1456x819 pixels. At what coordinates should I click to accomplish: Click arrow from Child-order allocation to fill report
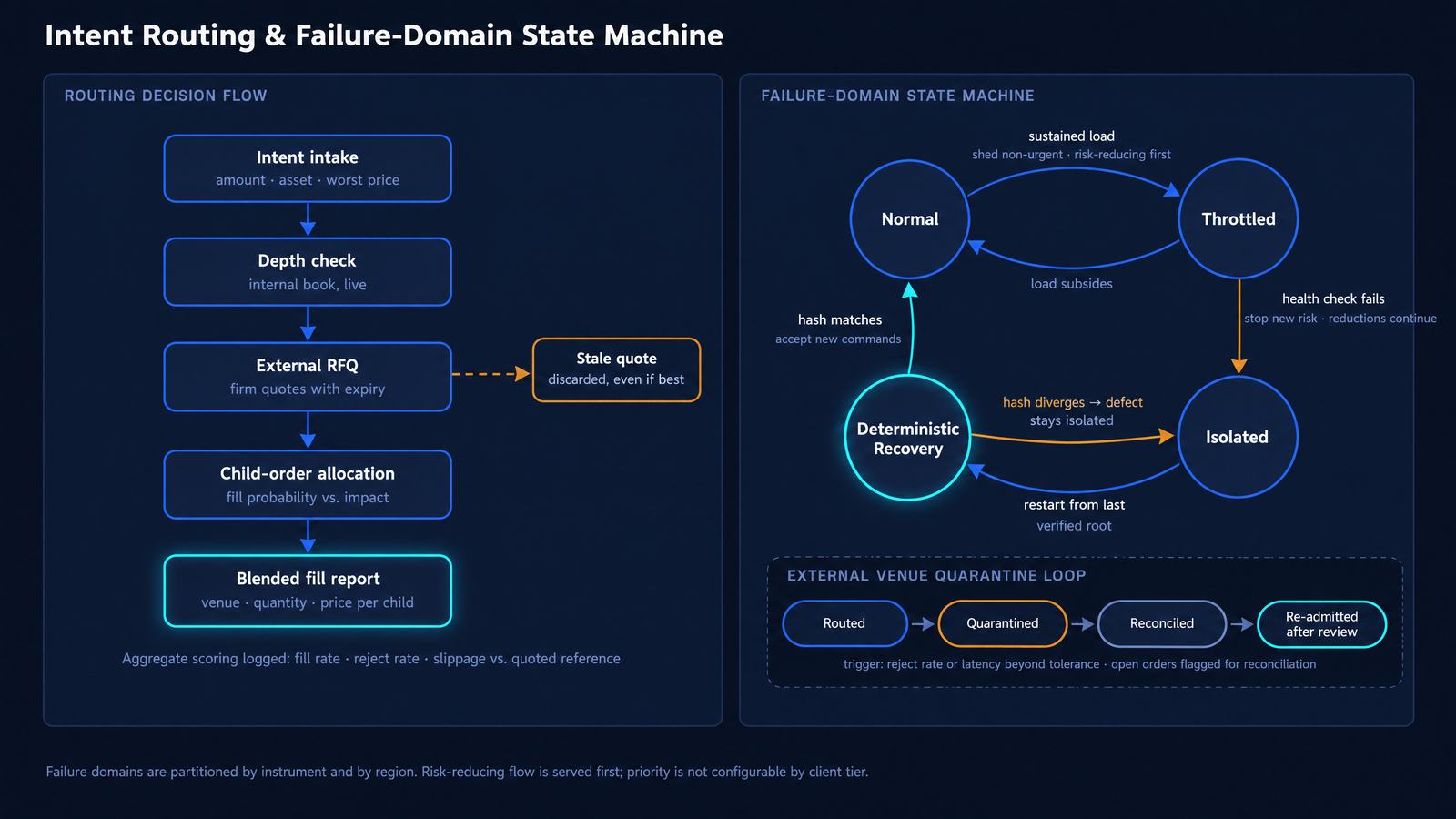[x=308, y=537]
